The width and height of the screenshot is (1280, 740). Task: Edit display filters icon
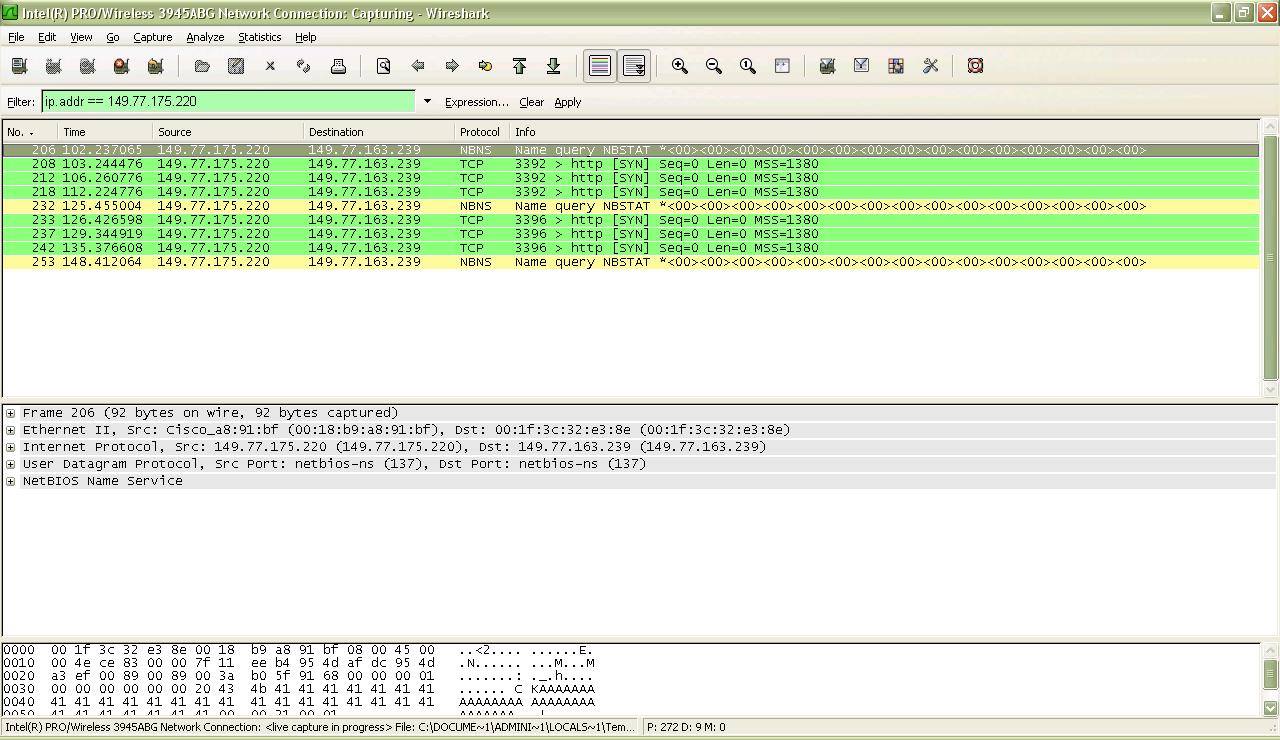(861, 66)
